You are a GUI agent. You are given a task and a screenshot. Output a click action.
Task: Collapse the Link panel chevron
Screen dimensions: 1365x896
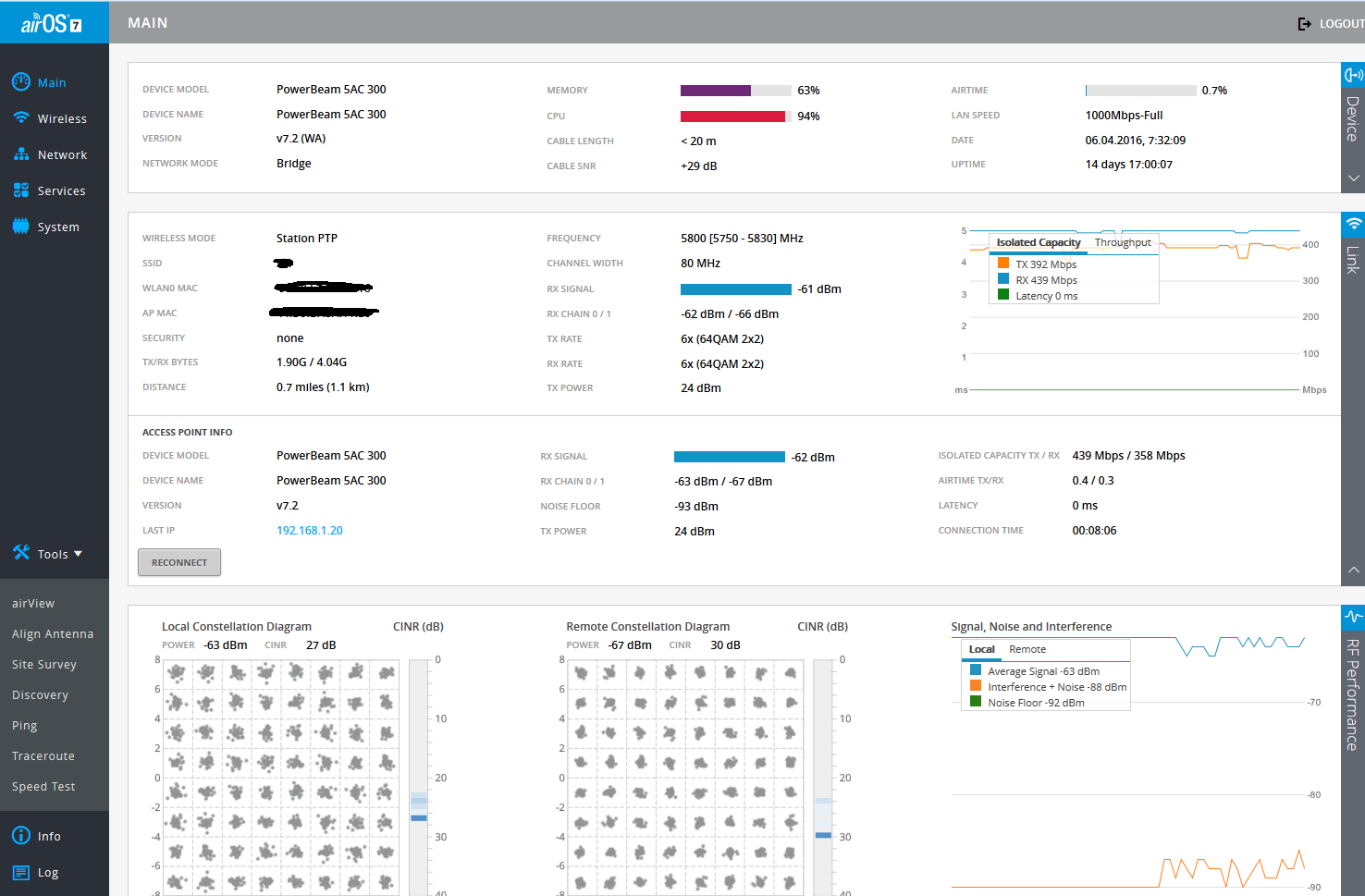1354,571
